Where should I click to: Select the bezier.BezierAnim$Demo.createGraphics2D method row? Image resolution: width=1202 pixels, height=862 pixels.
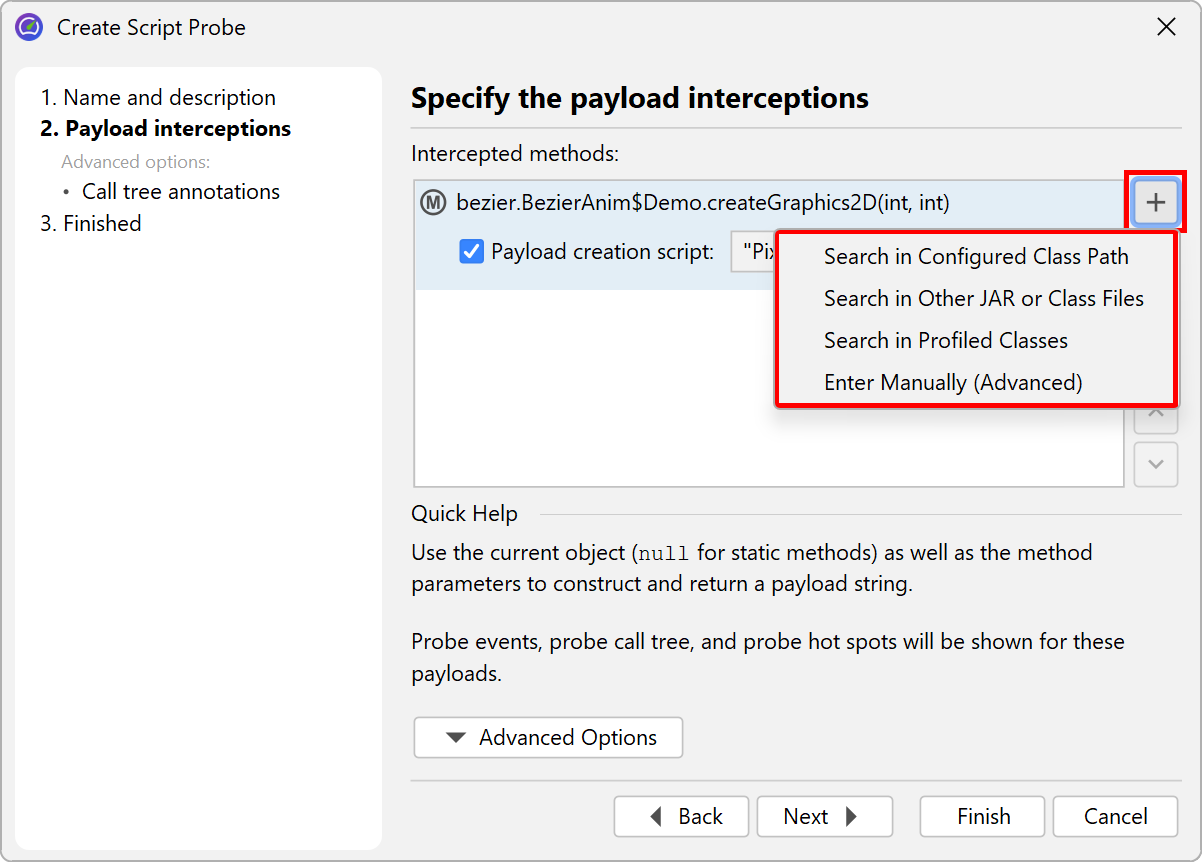coord(702,203)
